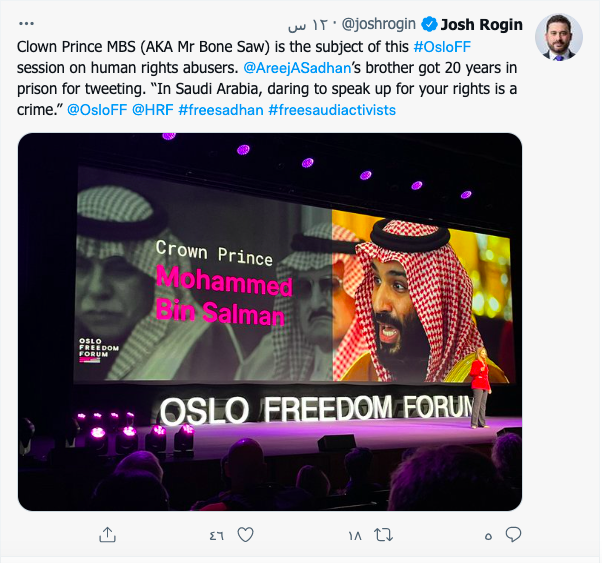Click the blue verified badge

point(430,24)
